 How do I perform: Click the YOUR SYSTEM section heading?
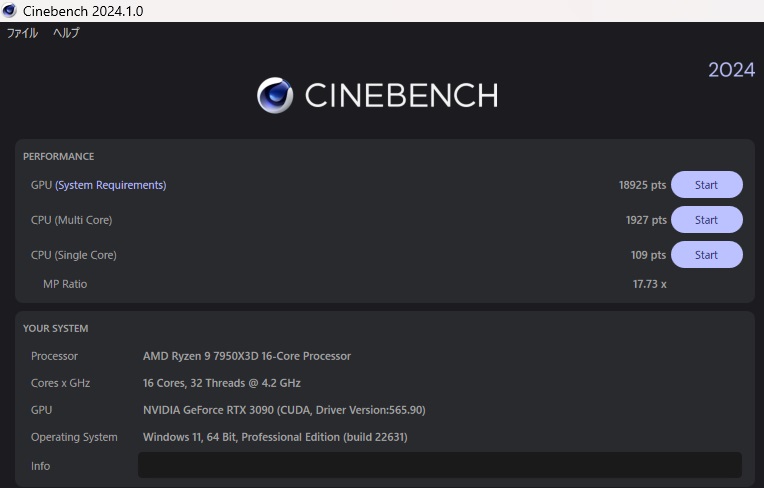[x=56, y=328]
